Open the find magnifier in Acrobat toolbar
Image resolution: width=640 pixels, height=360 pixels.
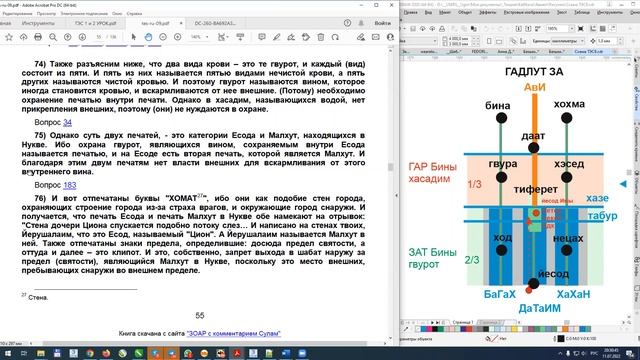(x=53, y=37)
